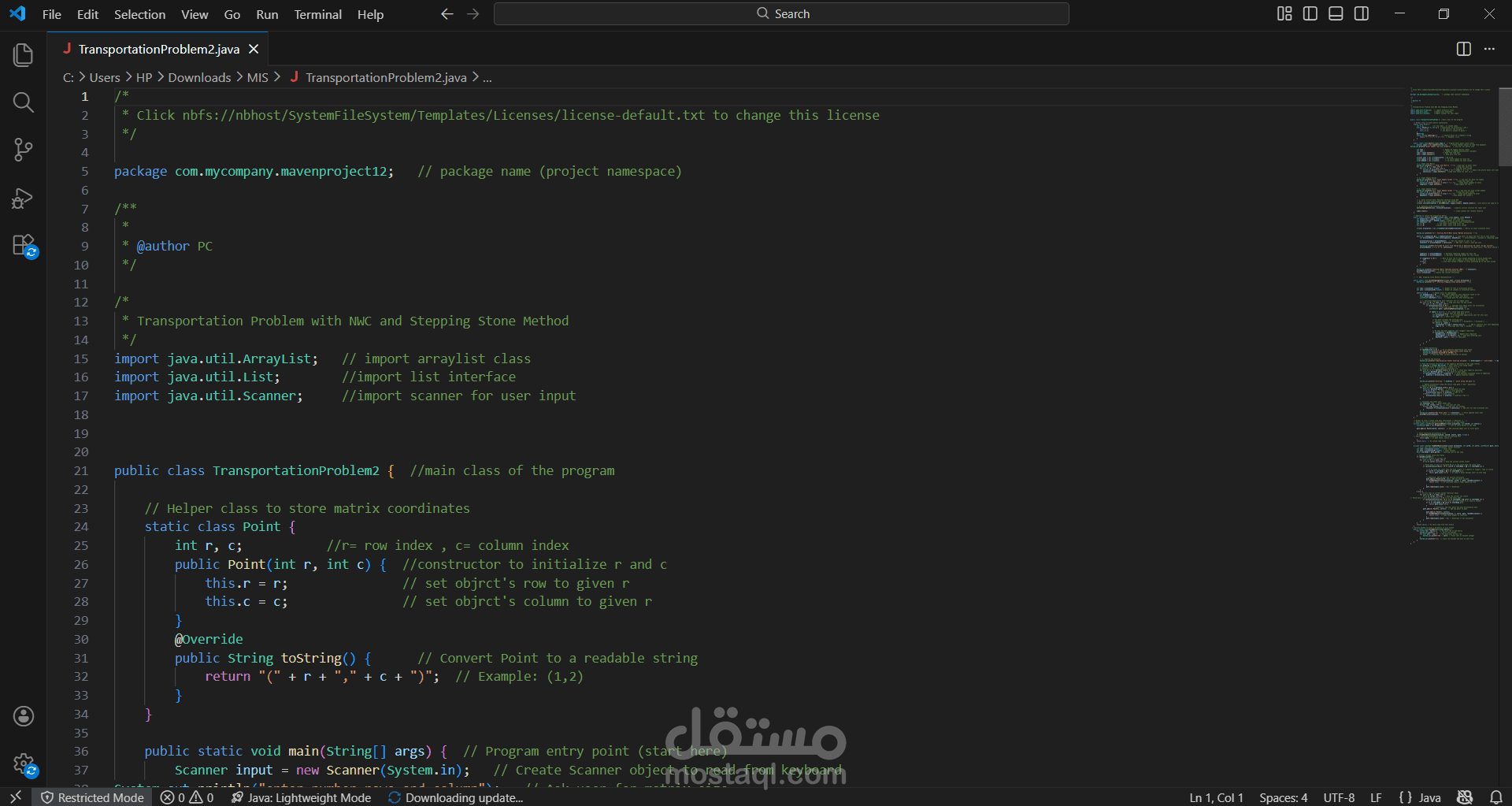The image size is (1512, 806).
Task: Toggle the primary side bar
Action: pos(1310,13)
